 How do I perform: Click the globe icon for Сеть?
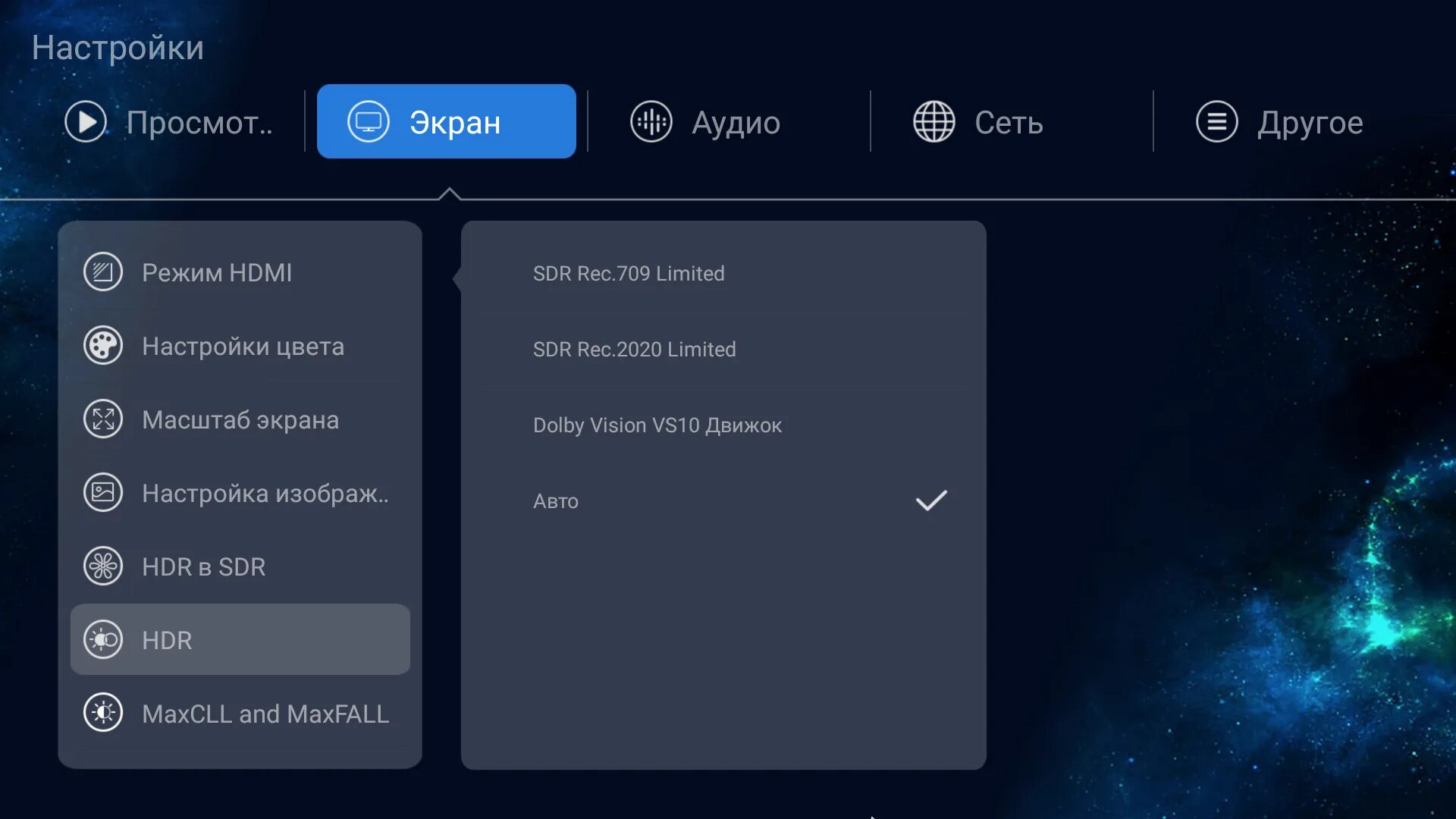934,122
